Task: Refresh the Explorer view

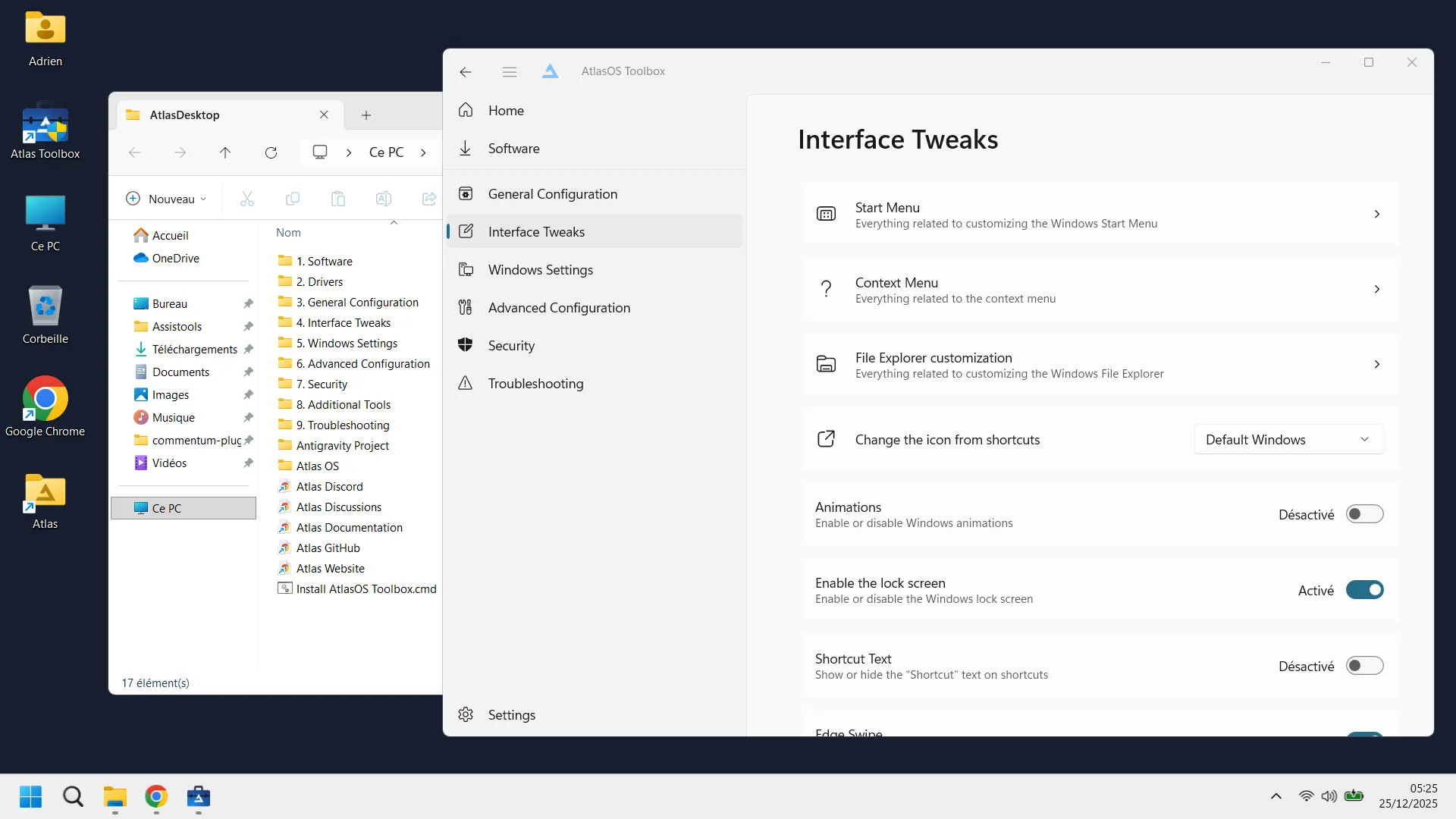Action: point(271,152)
